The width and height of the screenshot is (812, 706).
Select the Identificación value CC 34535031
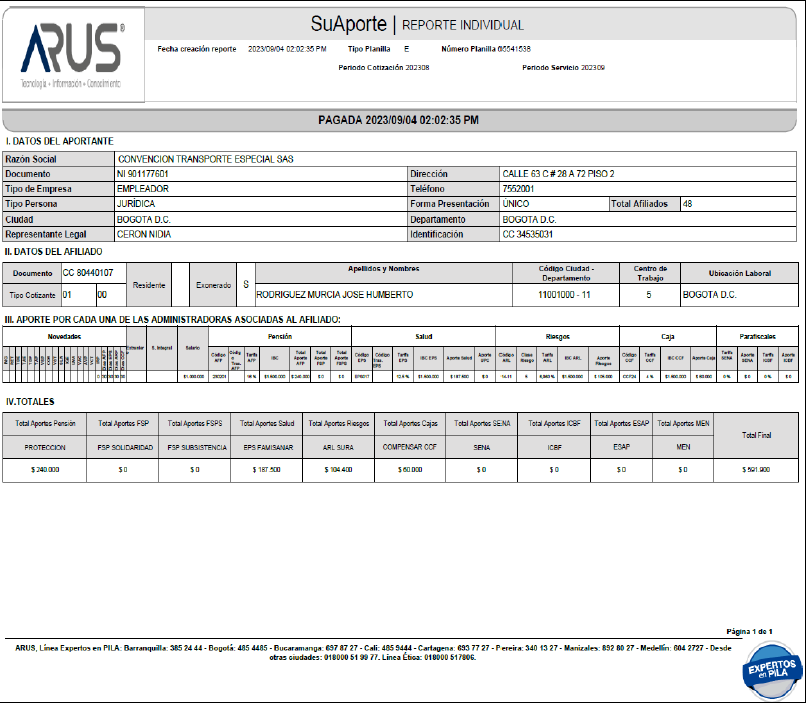528,234
